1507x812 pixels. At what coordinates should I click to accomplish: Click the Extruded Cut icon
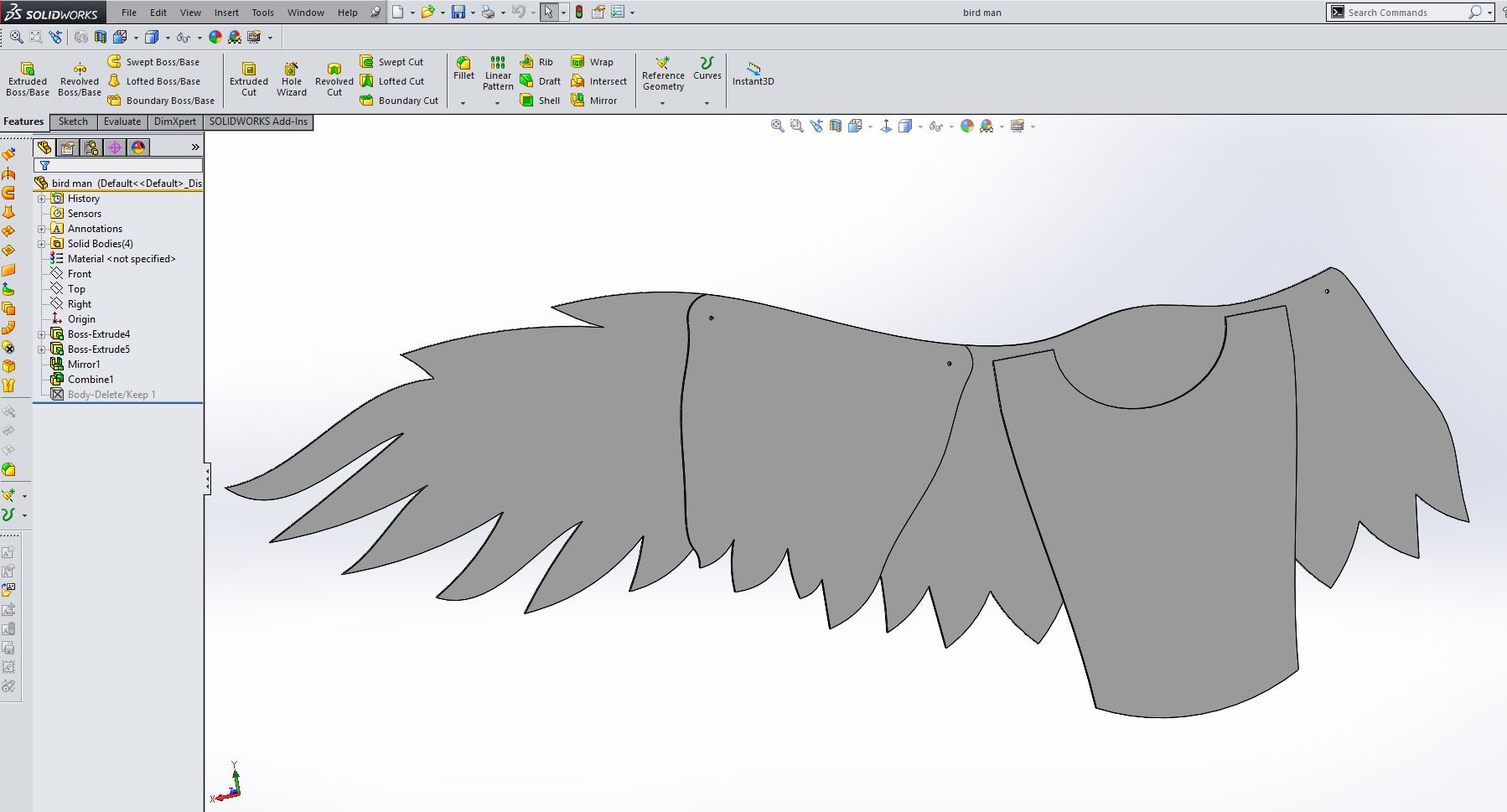[249, 79]
